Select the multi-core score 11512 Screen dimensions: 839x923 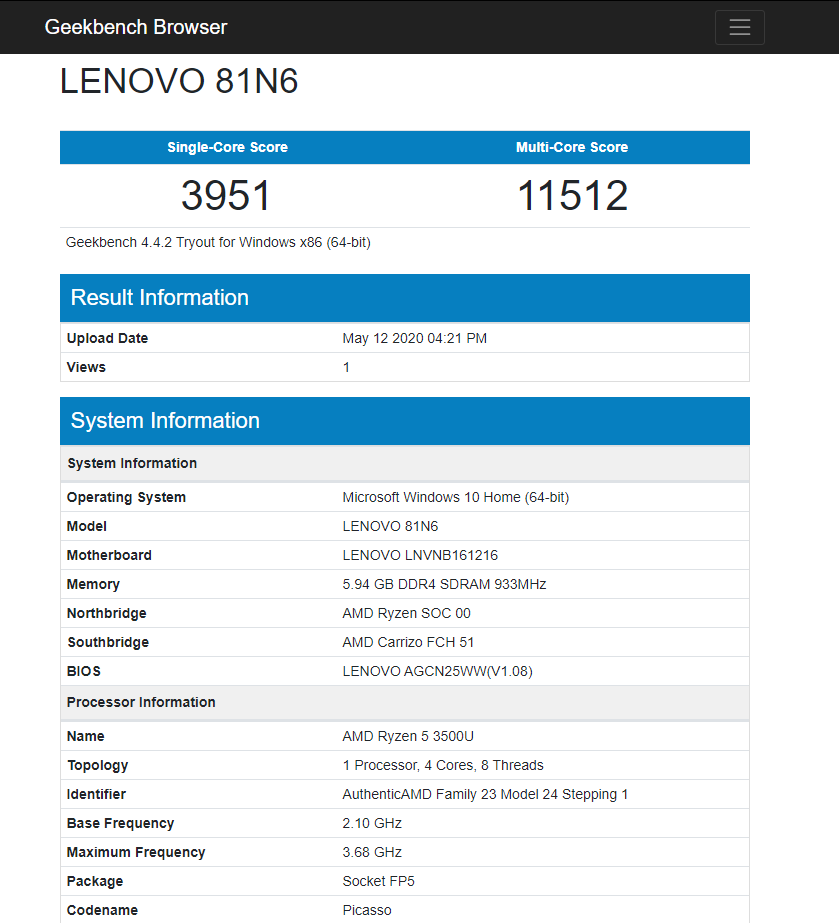coord(572,195)
